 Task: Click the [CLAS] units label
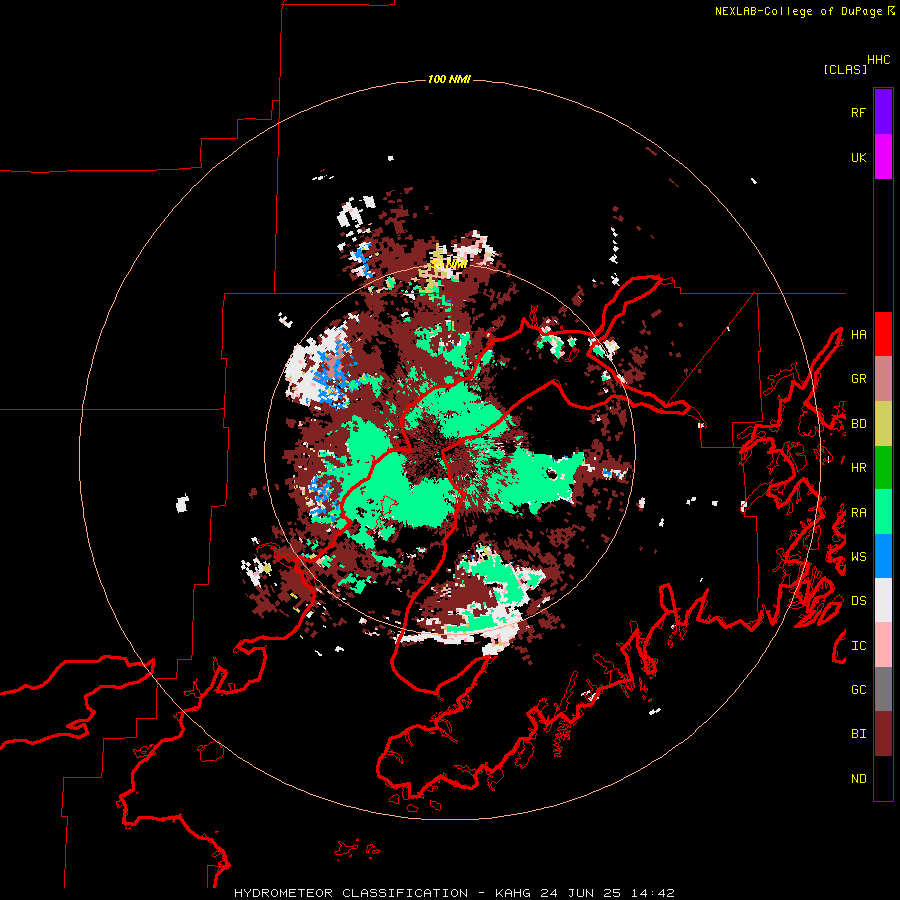(x=845, y=69)
